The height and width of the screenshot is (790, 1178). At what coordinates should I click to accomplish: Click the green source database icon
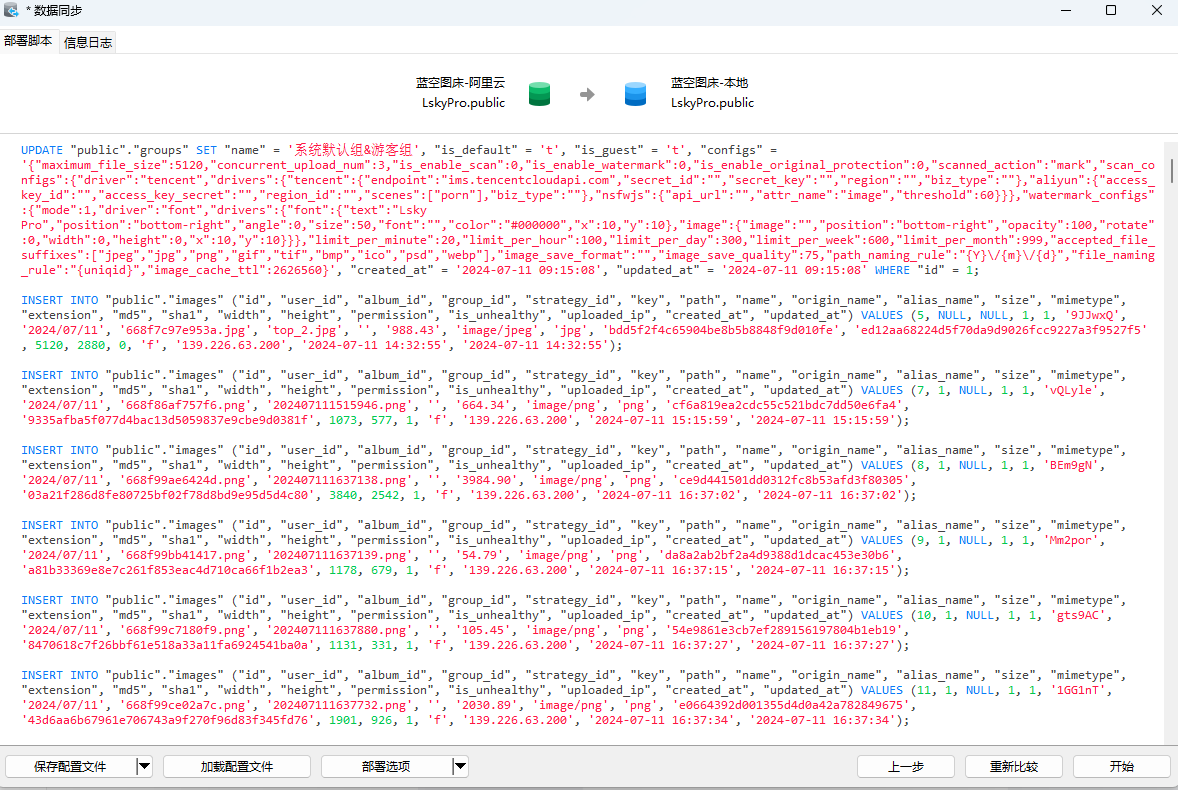[539, 94]
